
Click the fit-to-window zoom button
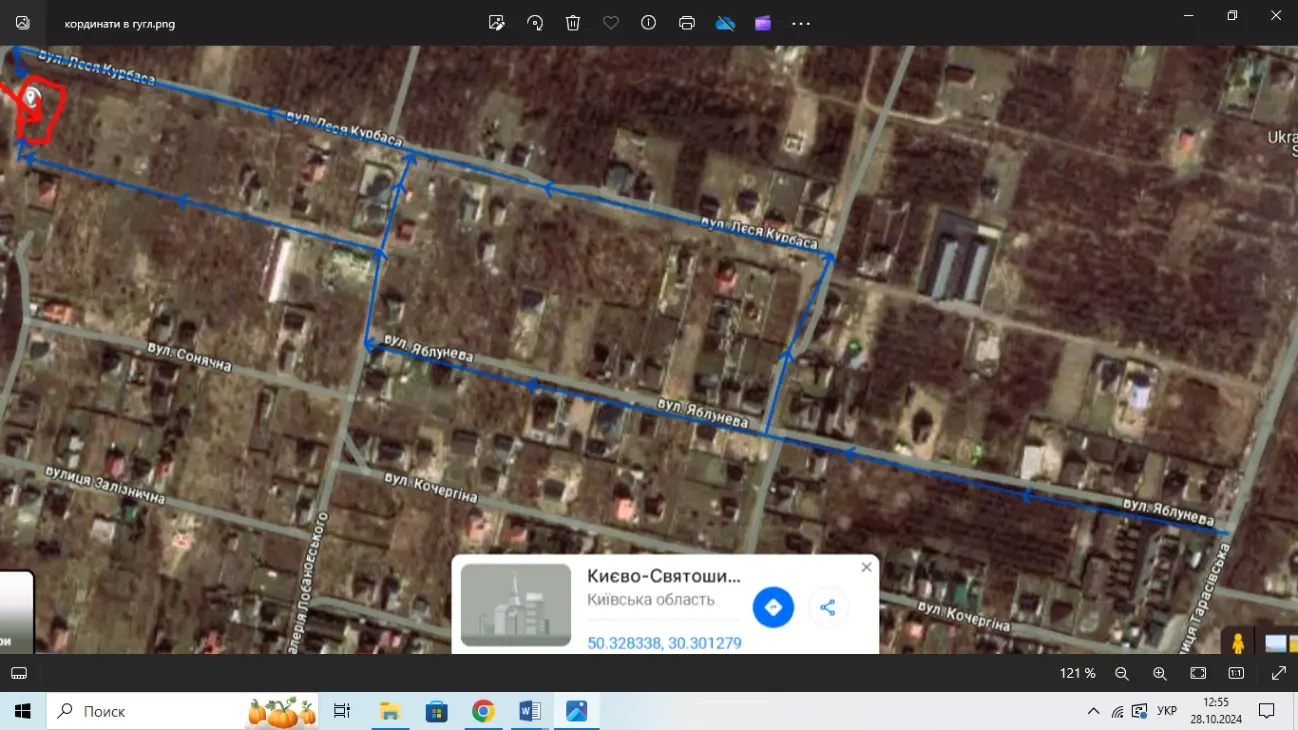click(x=1198, y=673)
